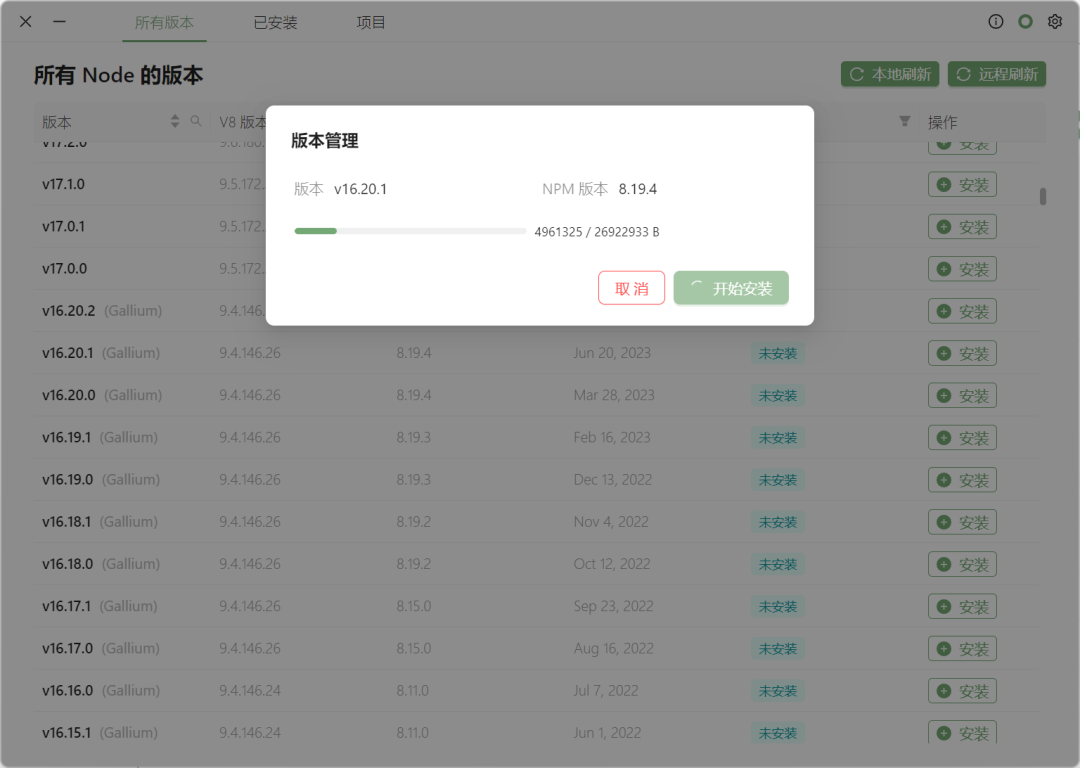
Task: Install Node v16.18.1
Action: click(962, 522)
